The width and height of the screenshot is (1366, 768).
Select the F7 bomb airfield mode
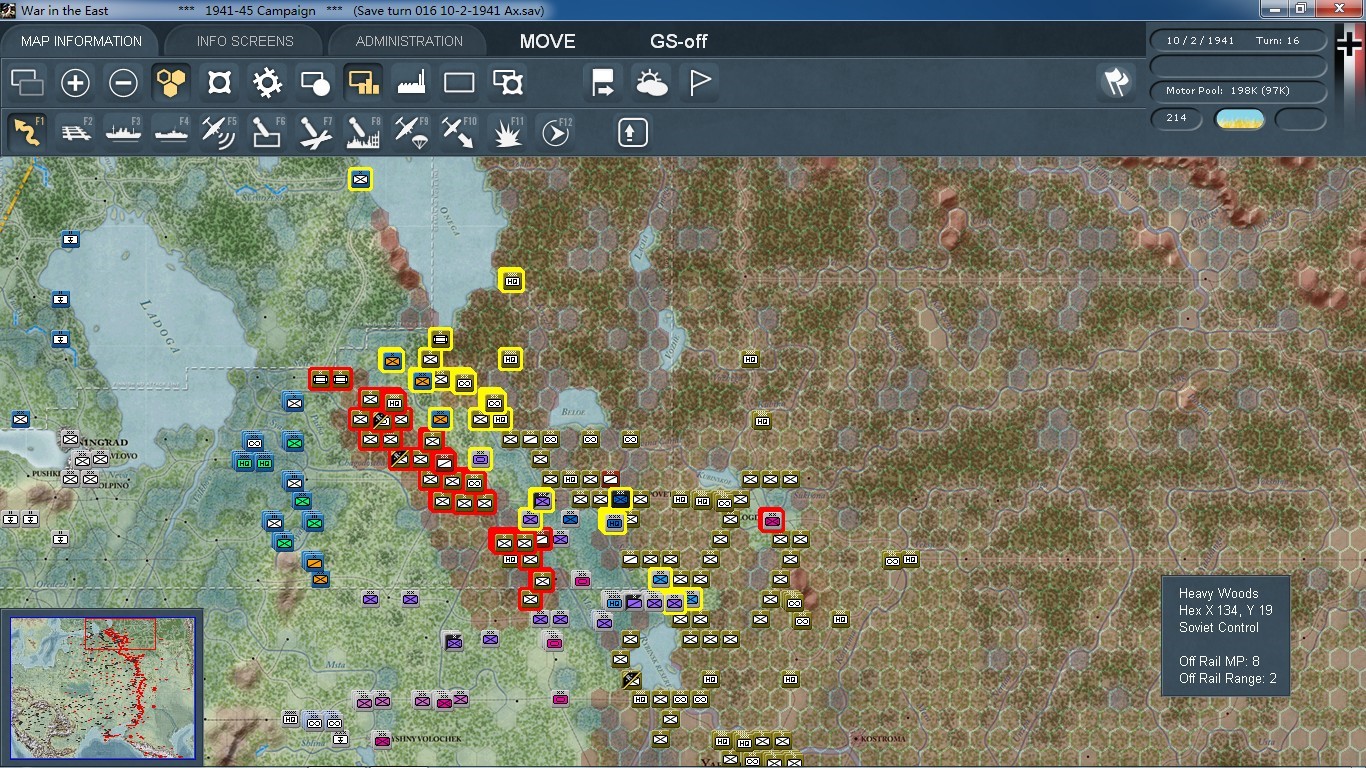click(315, 132)
